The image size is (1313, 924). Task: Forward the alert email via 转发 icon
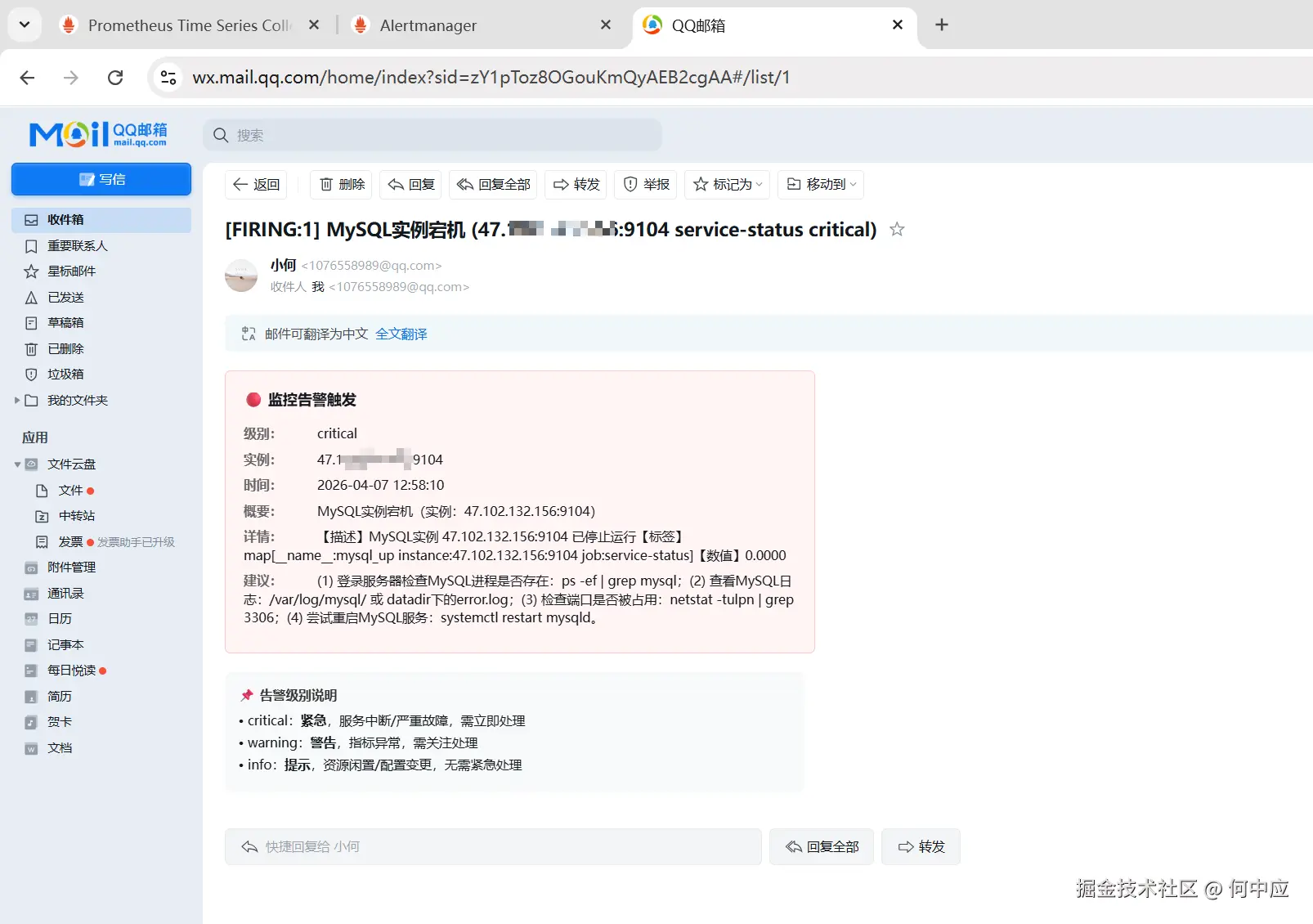576,184
